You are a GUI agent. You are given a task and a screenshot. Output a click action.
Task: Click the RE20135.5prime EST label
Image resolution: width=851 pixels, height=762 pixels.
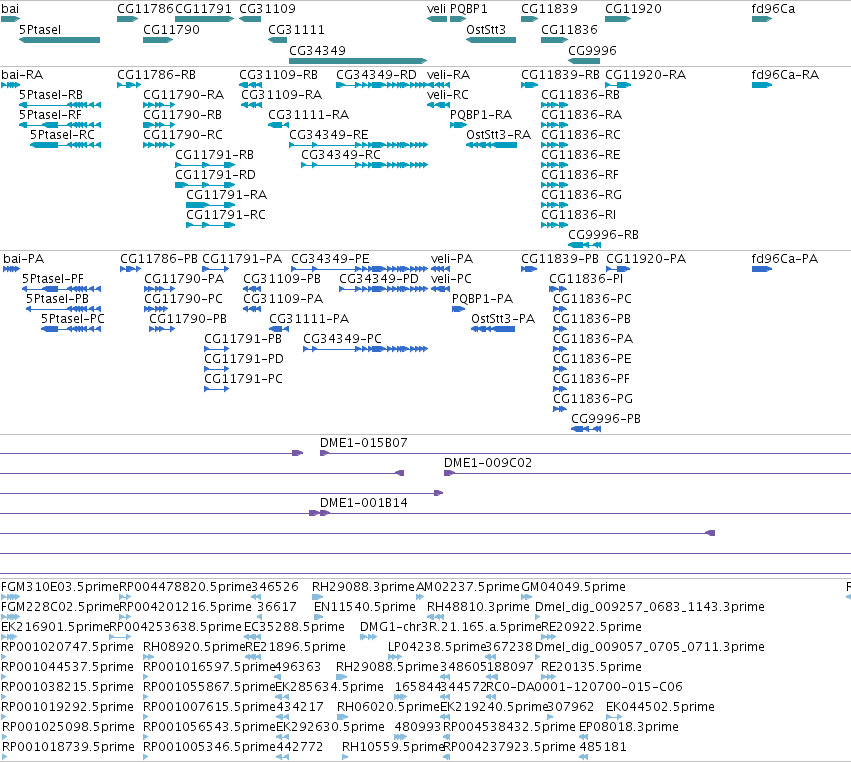(592, 666)
